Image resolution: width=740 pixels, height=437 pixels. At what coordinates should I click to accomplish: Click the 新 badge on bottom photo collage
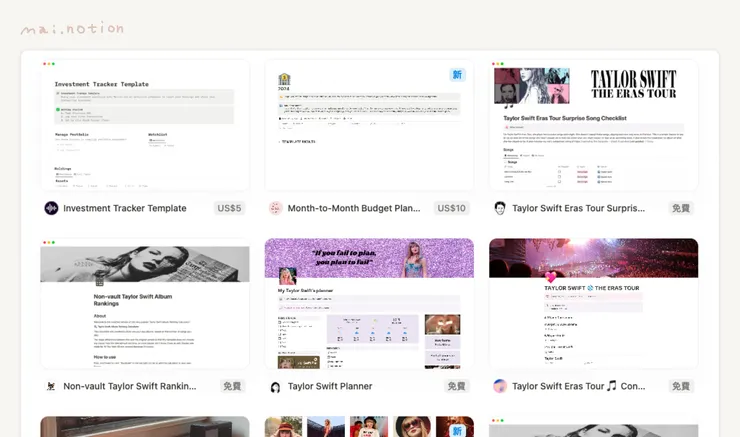457,430
